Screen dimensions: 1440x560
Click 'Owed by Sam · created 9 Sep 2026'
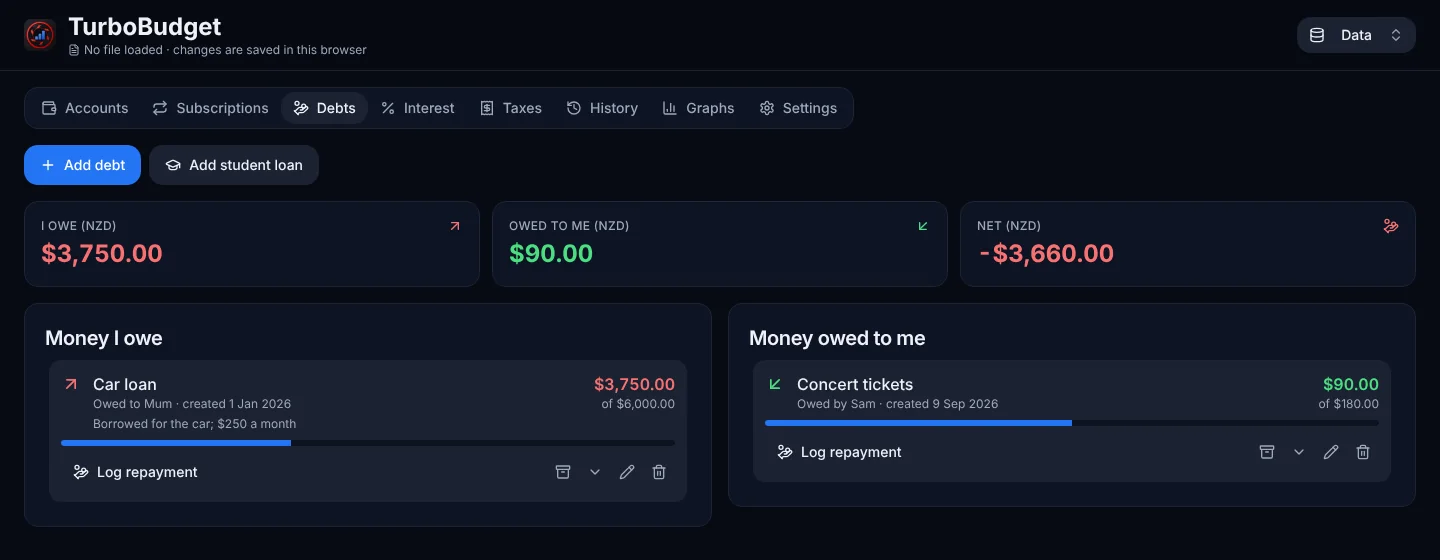pos(898,404)
